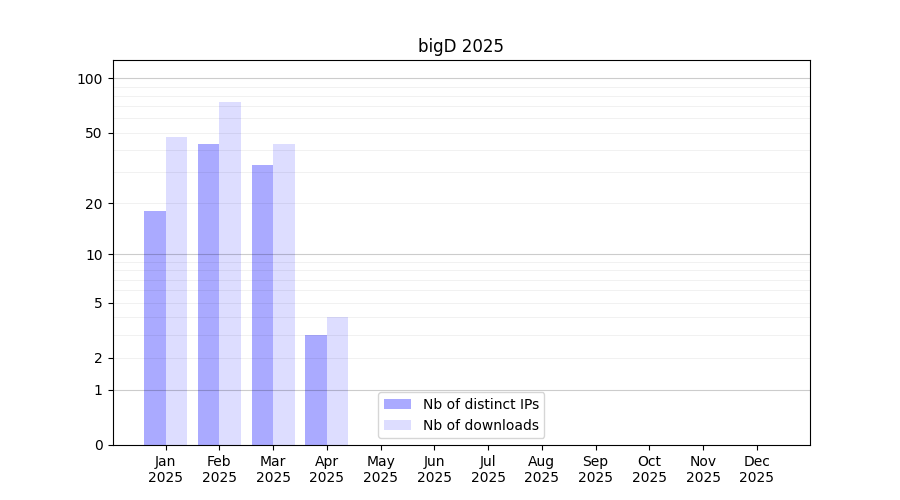Image resolution: width=900 pixels, height=500 pixels.
Task: Click the light blue downloads legend swatch
Action: coord(397,425)
